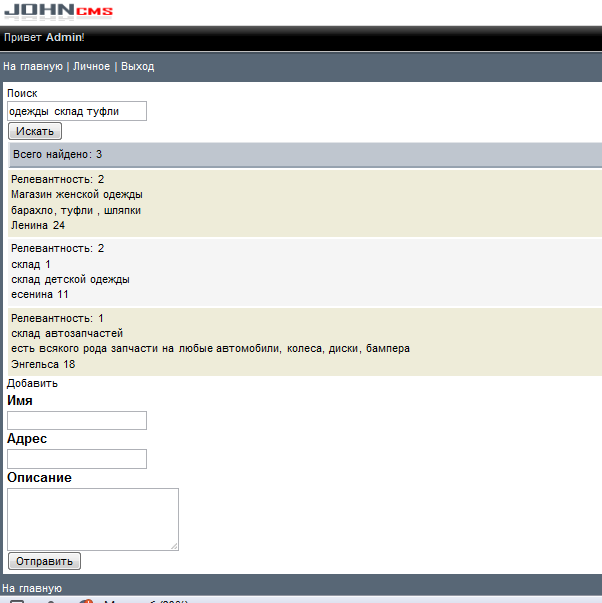The height and width of the screenshot is (603, 602).
Task: Focus the Имя input field
Action: coord(77,420)
